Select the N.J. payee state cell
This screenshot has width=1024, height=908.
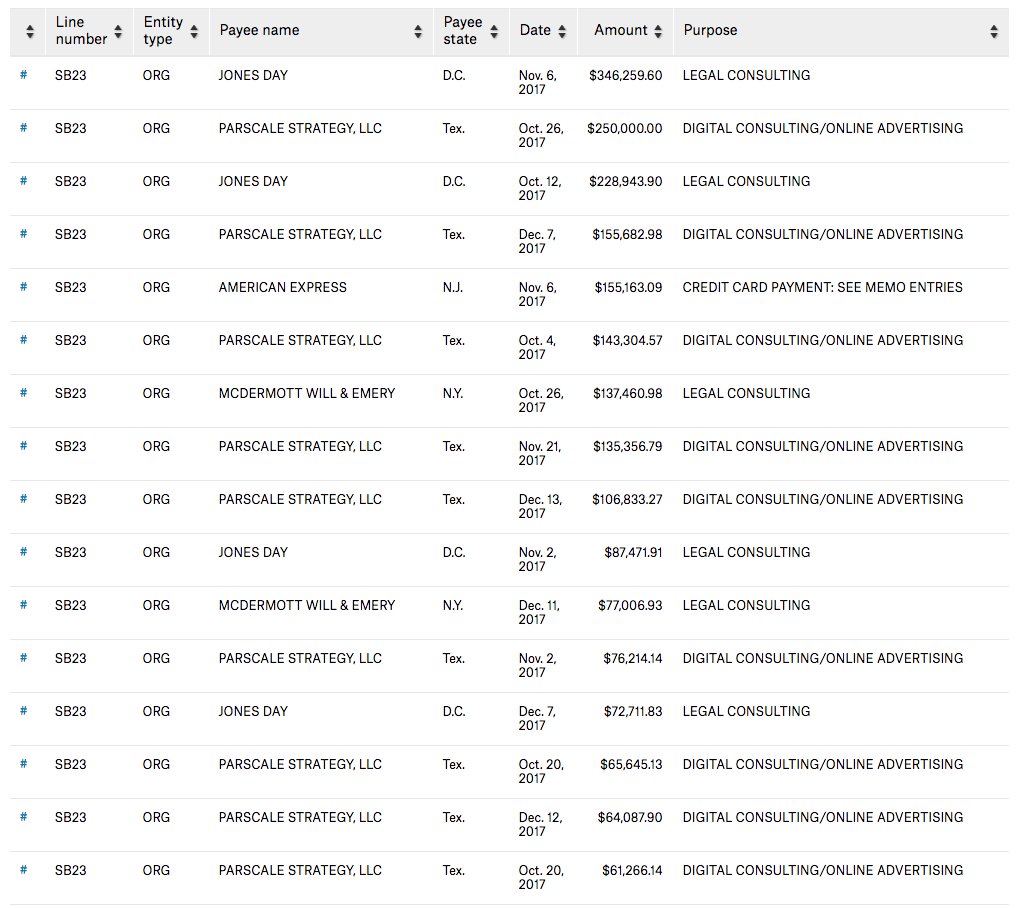(453, 287)
